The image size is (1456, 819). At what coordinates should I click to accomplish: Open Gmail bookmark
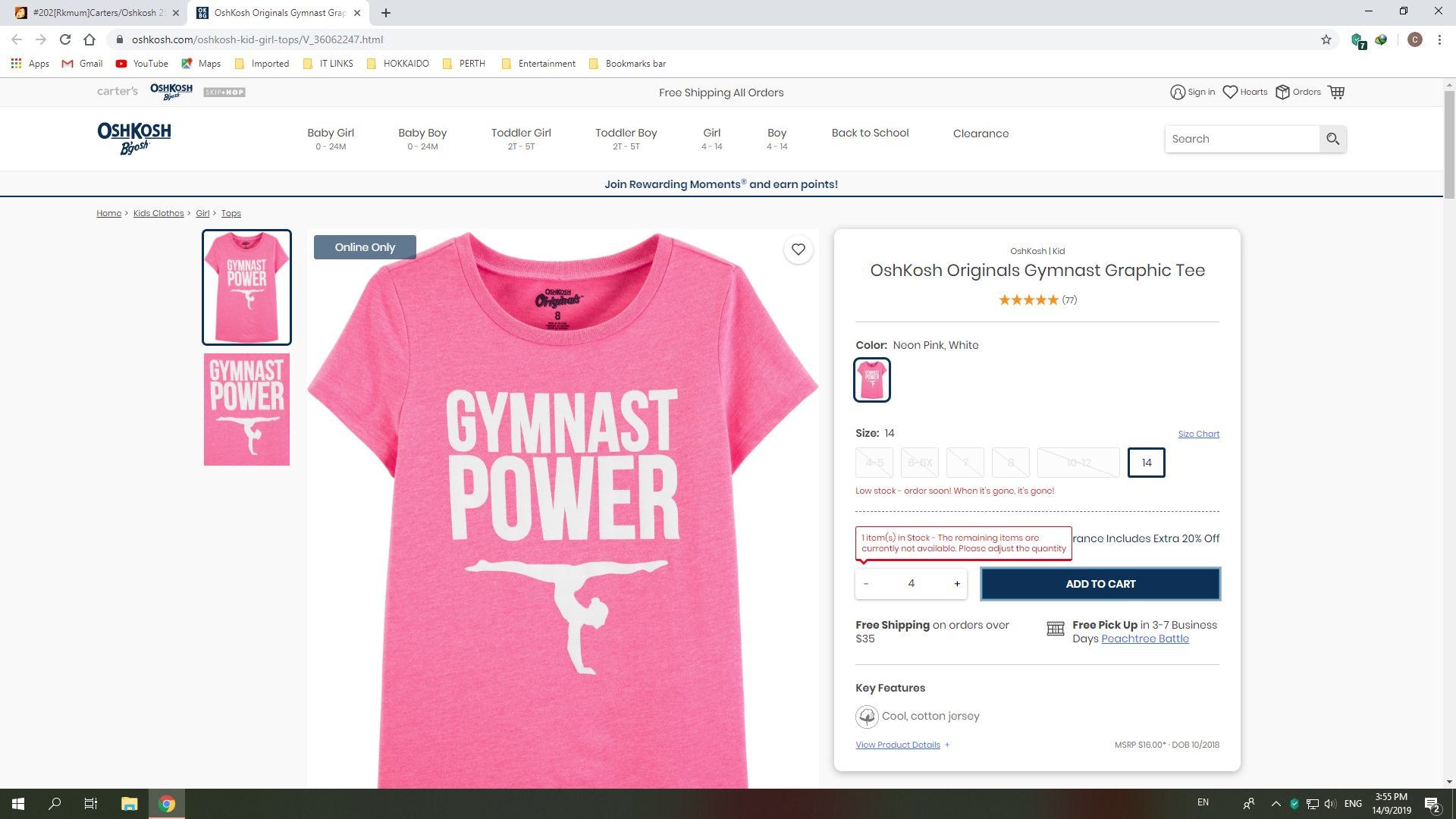[x=82, y=64]
